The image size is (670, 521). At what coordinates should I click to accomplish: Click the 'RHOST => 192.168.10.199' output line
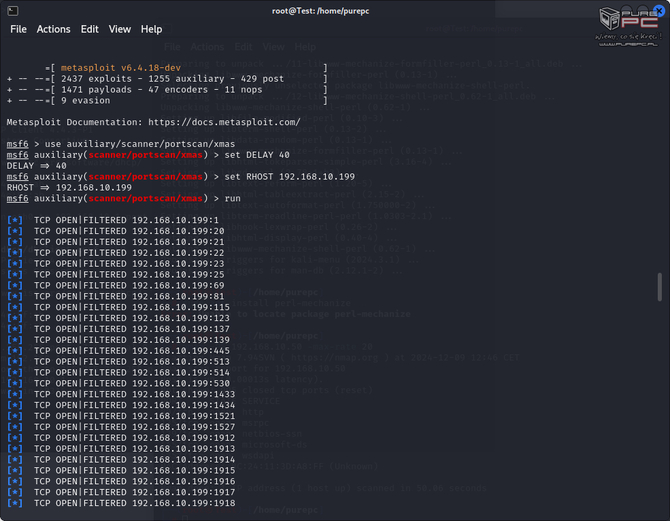(x=69, y=188)
